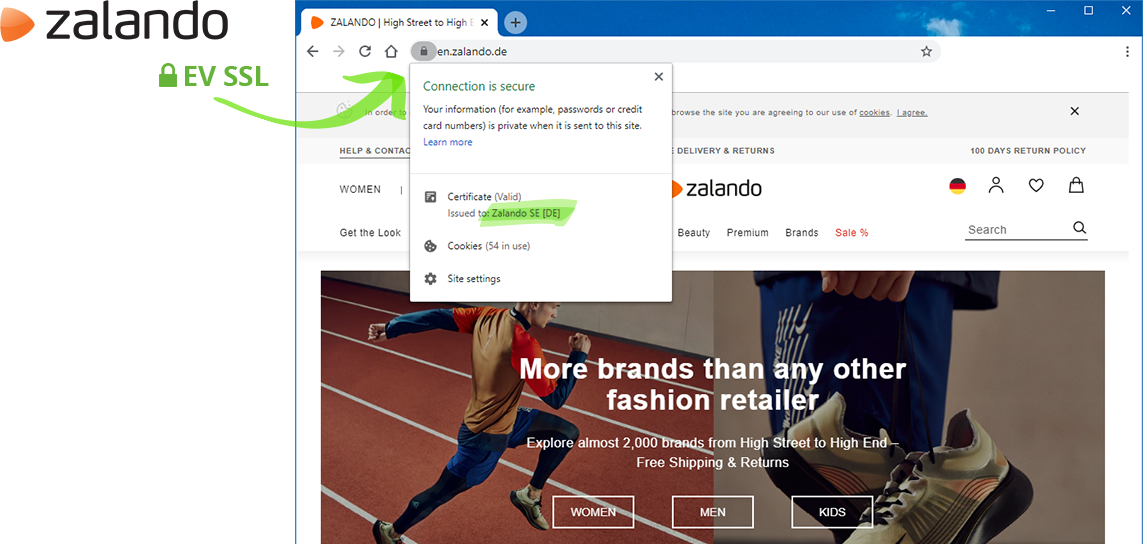Bookmark page with the star icon
1147x544 pixels.
point(926,52)
